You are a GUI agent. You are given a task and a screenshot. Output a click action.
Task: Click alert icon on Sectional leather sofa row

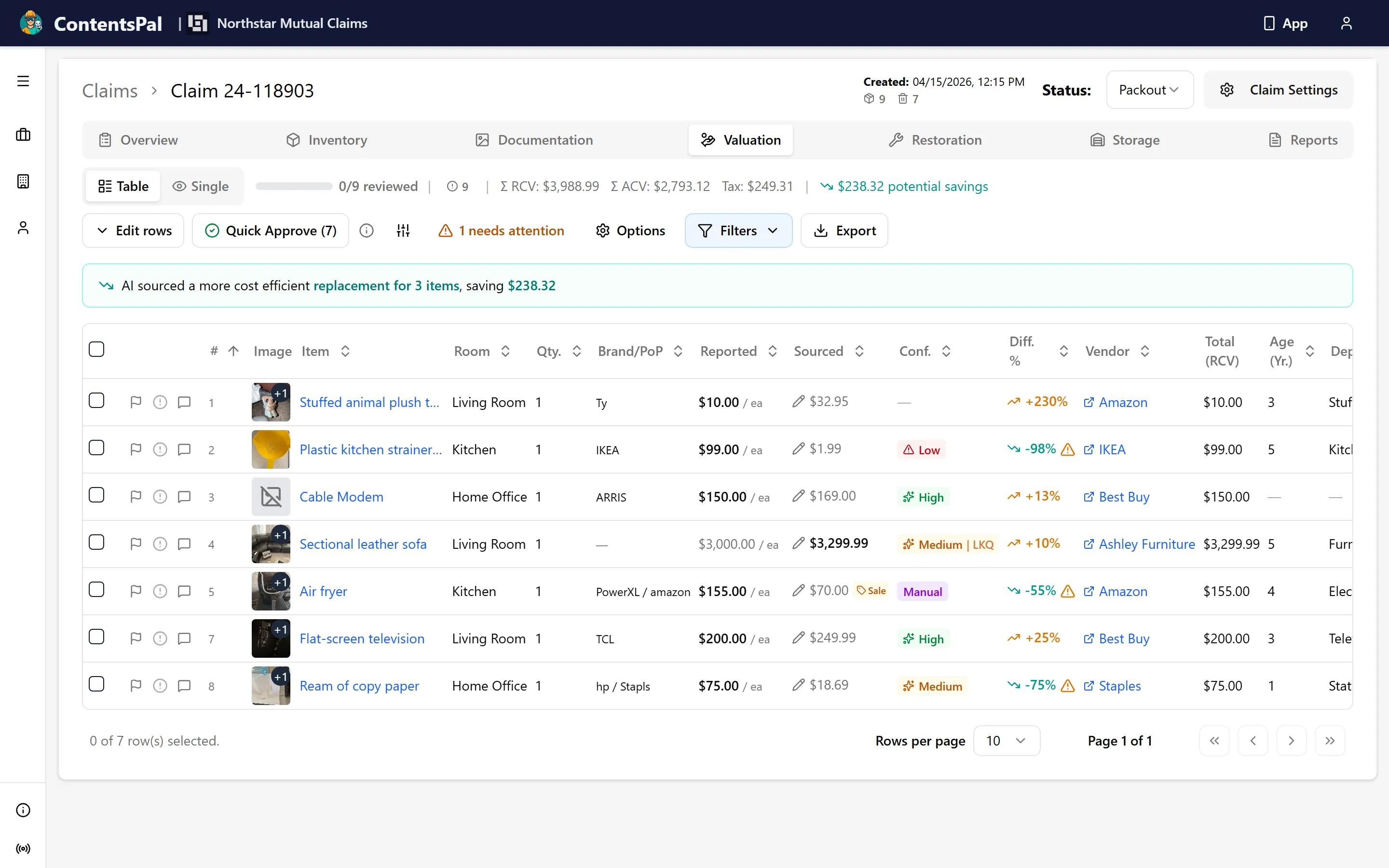[x=160, y=544]
